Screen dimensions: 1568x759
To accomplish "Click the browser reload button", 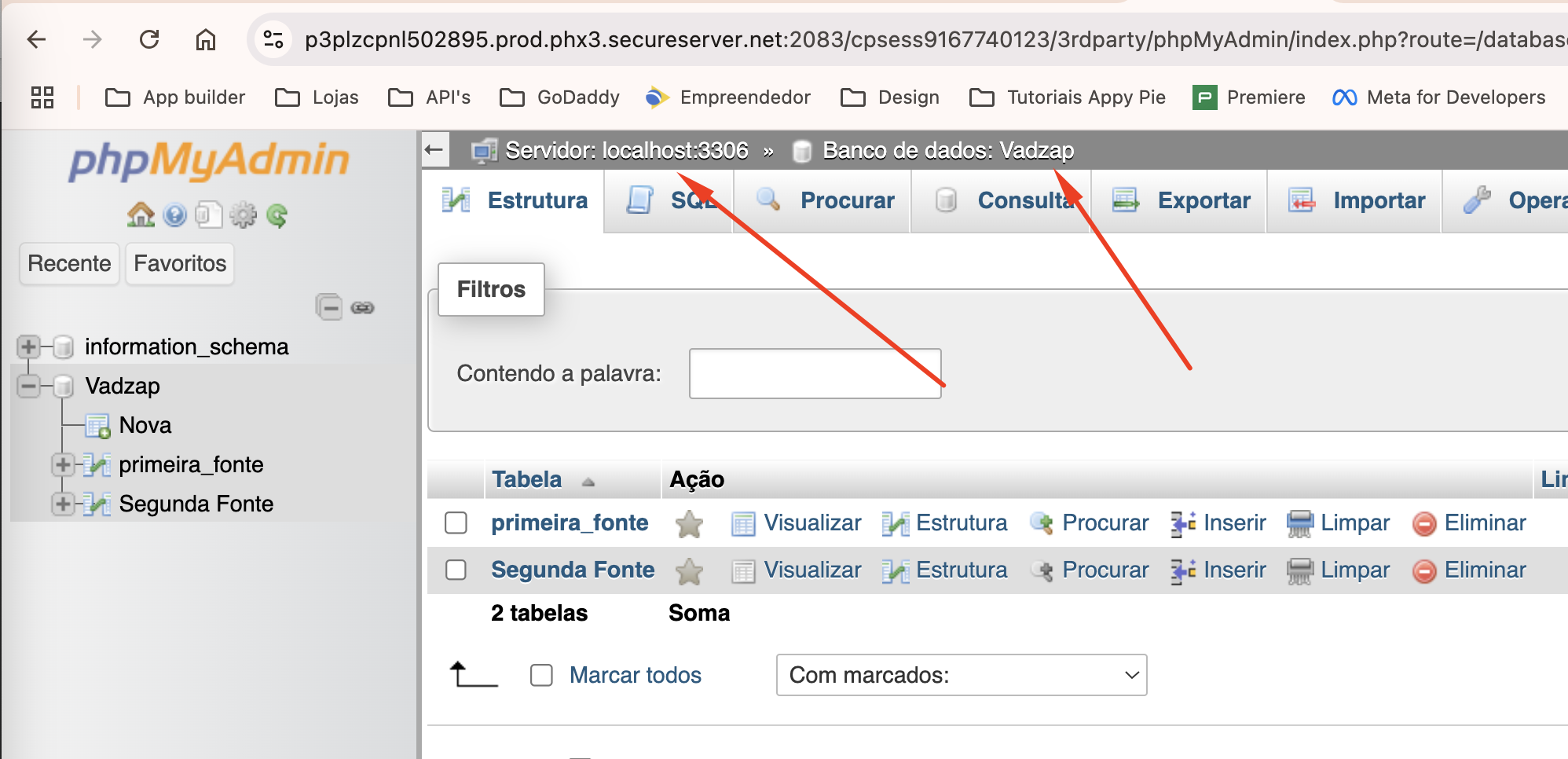I will pyautogui.click(x=149, y=38).
